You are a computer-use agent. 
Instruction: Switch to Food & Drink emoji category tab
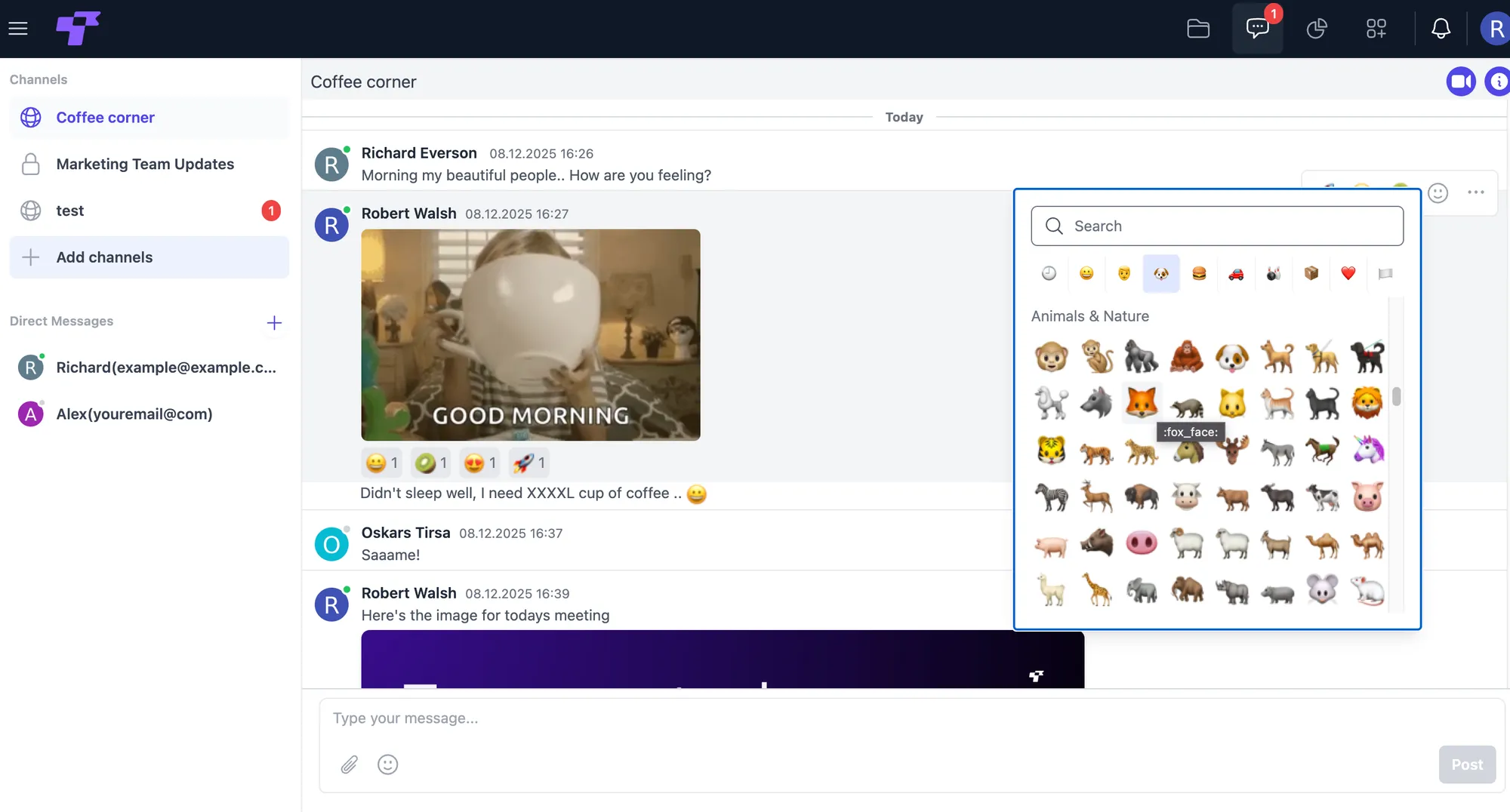pyautogui.click(x=1199, y=273)
